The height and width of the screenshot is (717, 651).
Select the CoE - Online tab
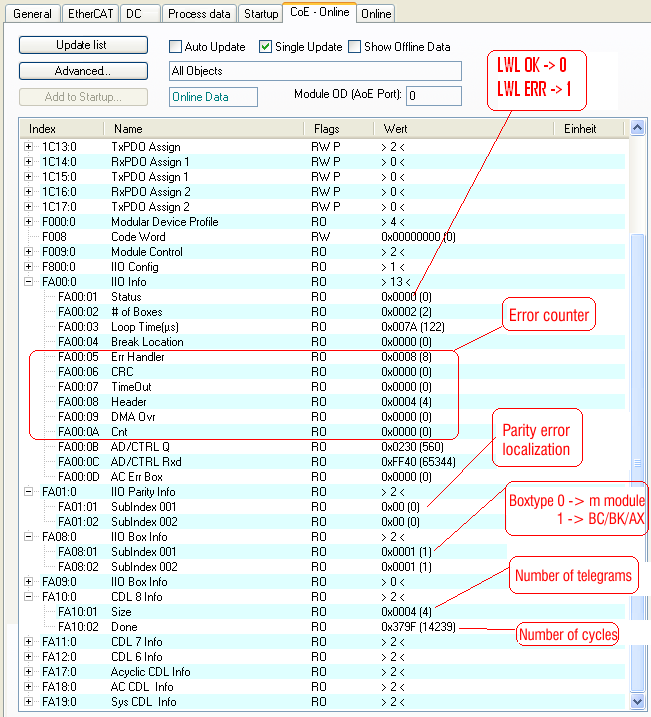[x=319, y=12]
